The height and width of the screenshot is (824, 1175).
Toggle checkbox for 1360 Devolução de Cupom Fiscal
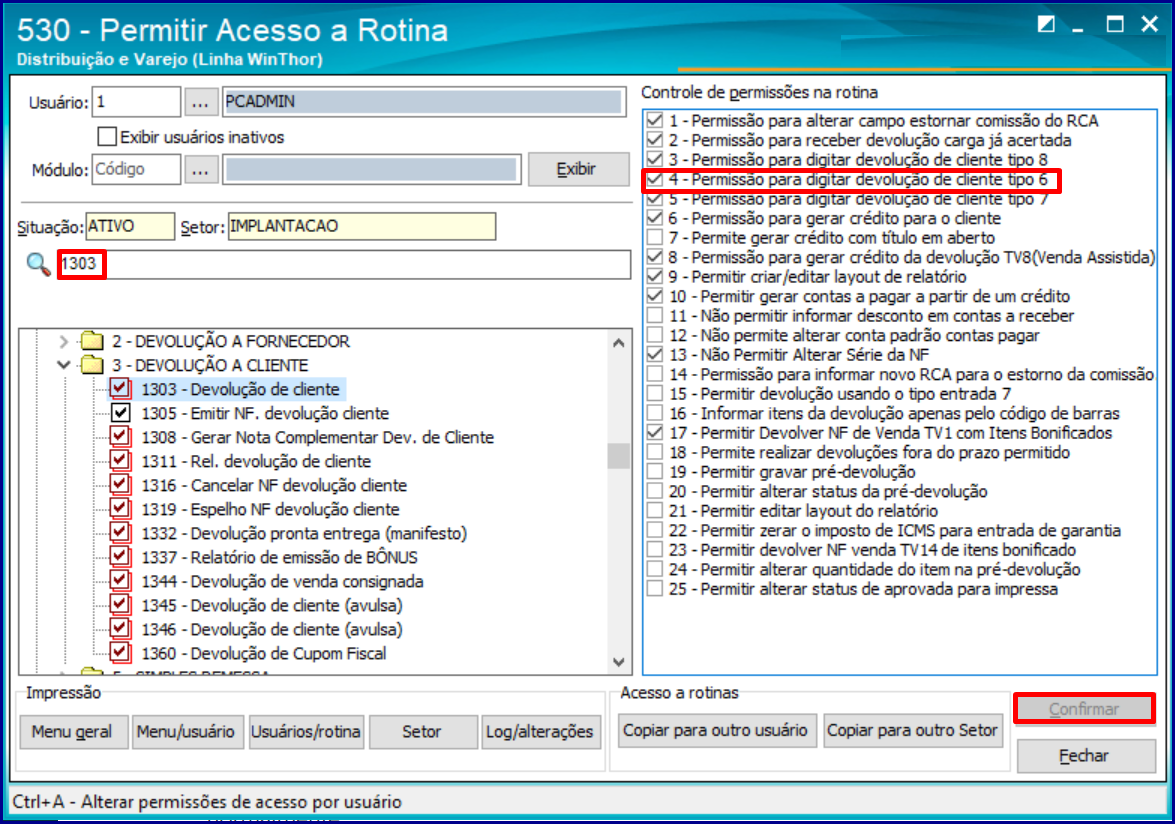[x=120, y=652]
